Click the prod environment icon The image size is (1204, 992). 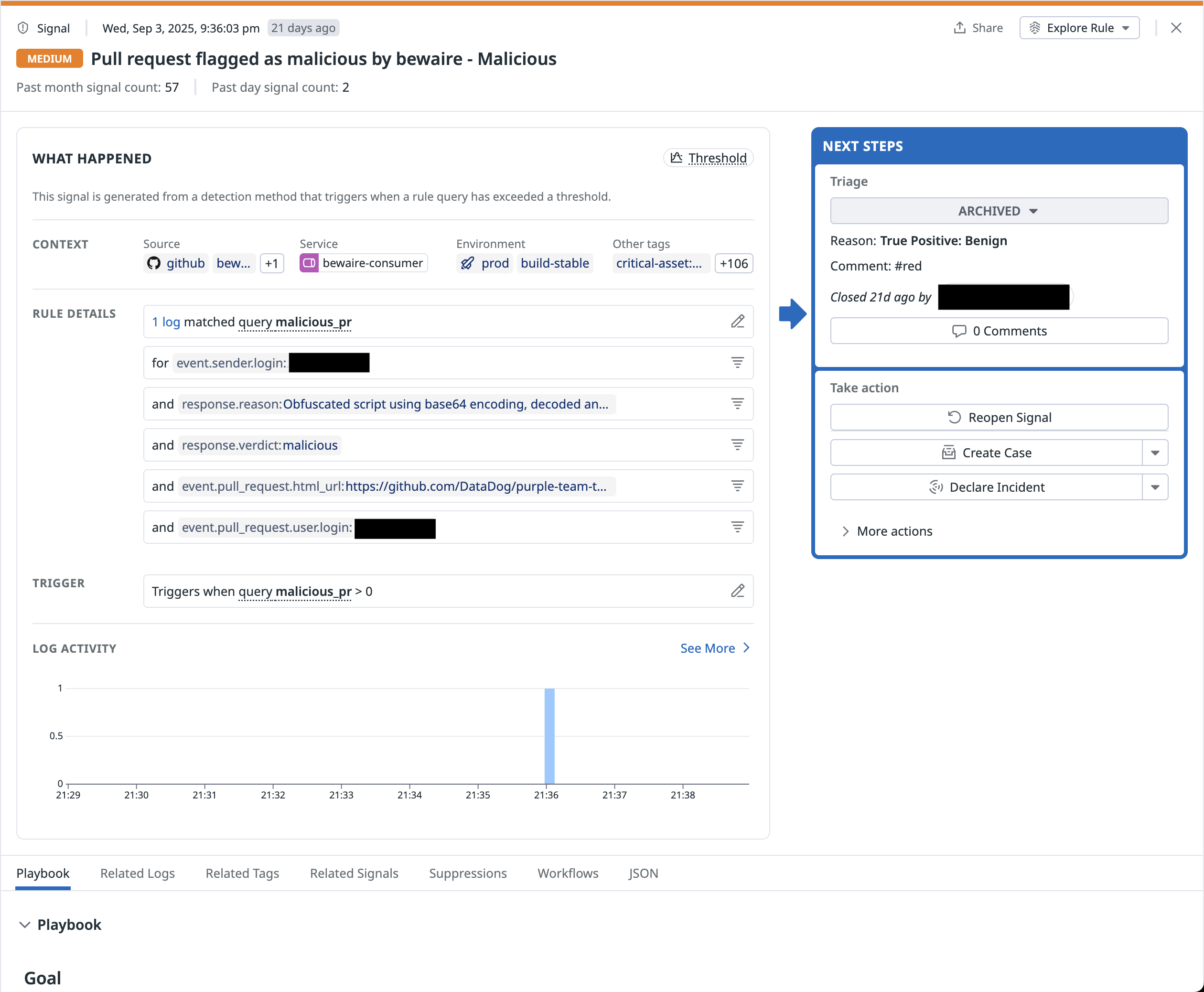467,263
